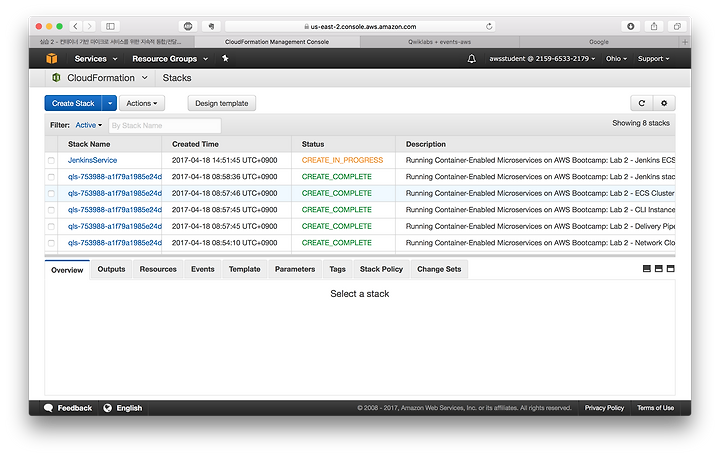Maximize detail pane with third layout icon
Viewport: 720px width, 457px height.
coord(670,269)
